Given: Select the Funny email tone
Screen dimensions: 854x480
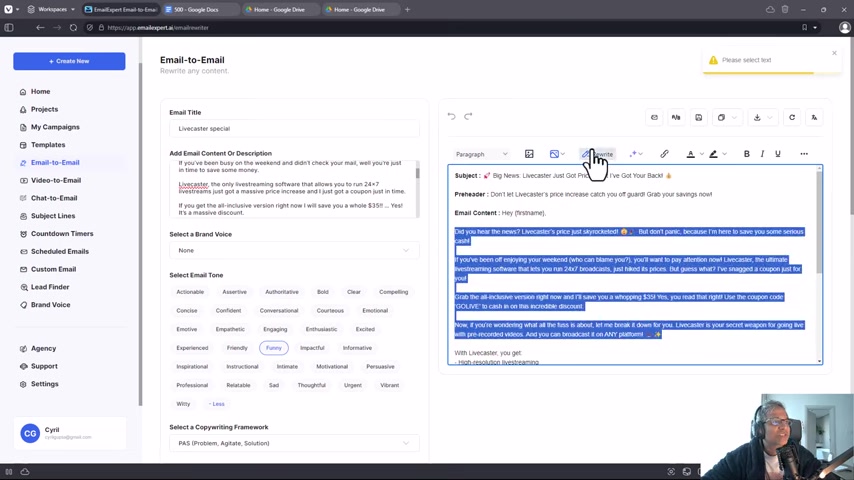Looking at the screenshot, I should 273,348.
